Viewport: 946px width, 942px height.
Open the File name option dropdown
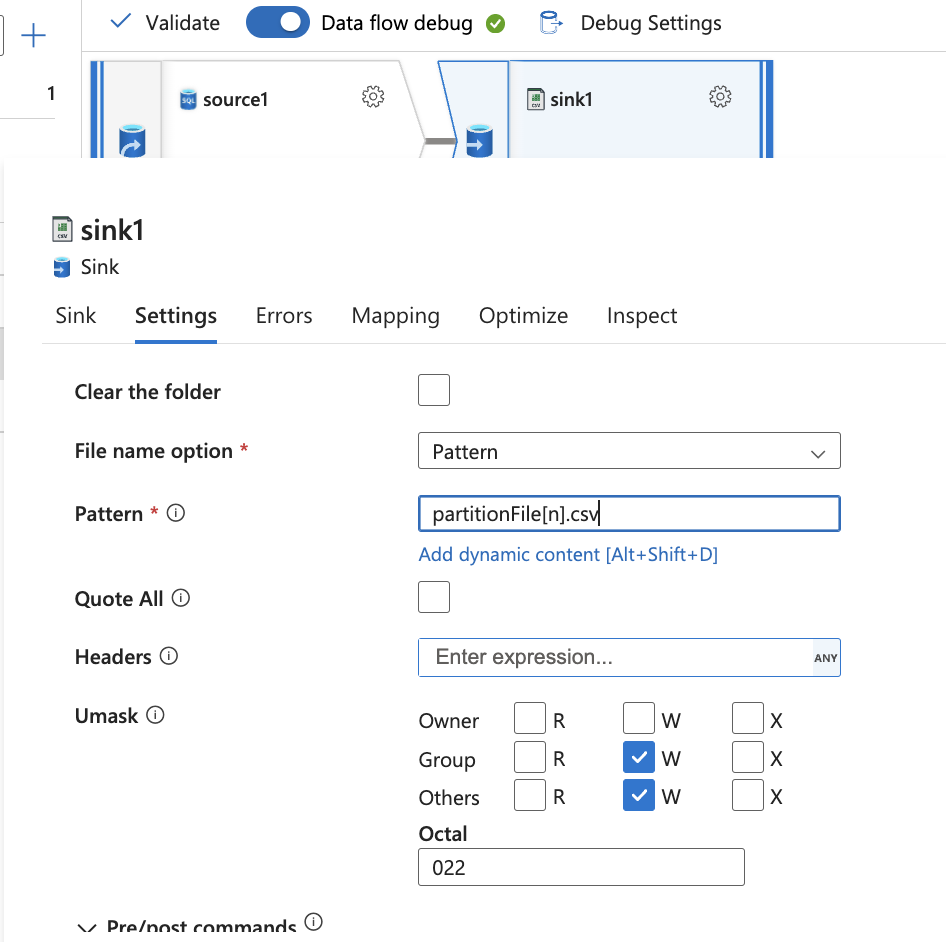tap(629, 451)
